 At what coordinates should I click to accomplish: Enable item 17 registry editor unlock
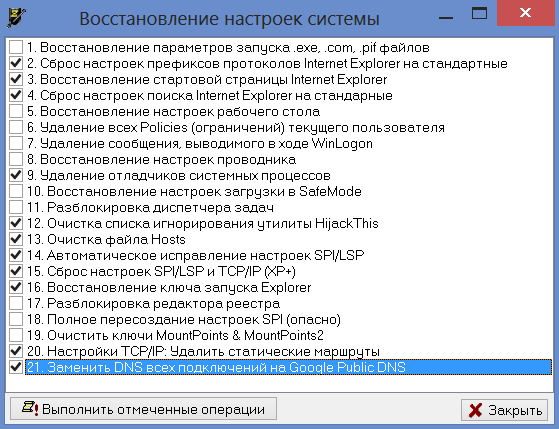tap(16, 303)
